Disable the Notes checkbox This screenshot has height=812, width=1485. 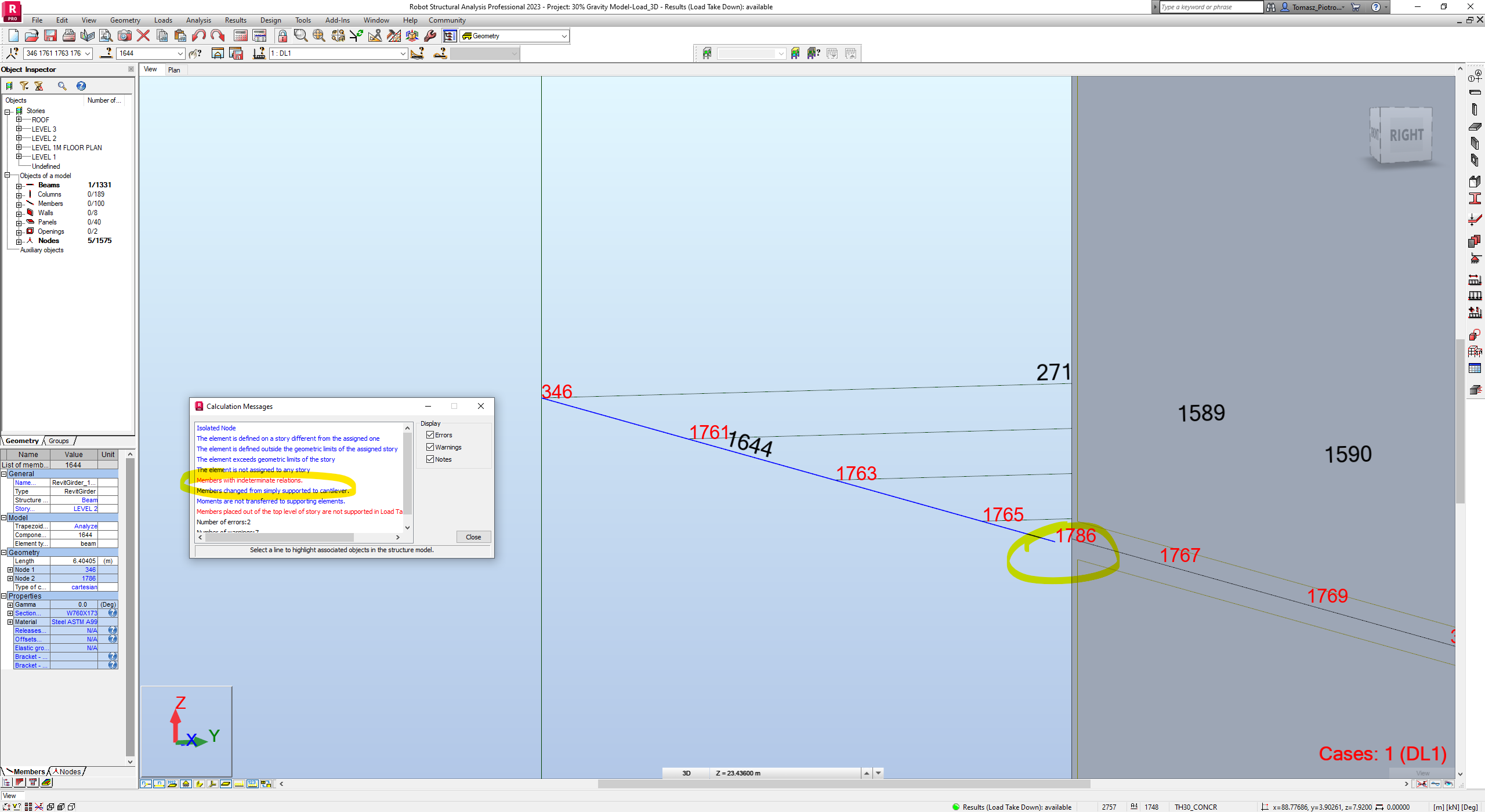pyautogui.click(x=430, y=459)
